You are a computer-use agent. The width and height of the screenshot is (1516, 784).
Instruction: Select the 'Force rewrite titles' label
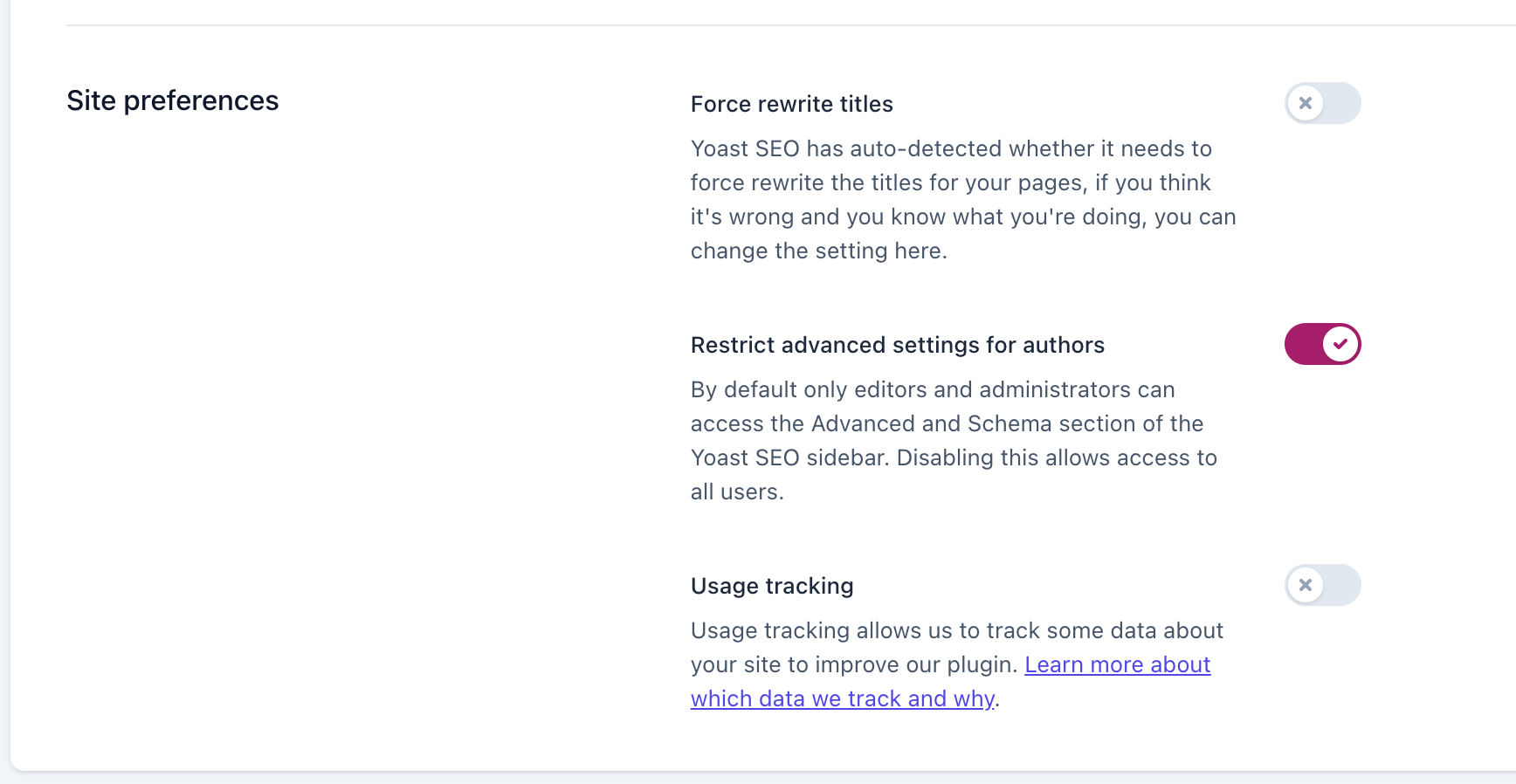792,104
